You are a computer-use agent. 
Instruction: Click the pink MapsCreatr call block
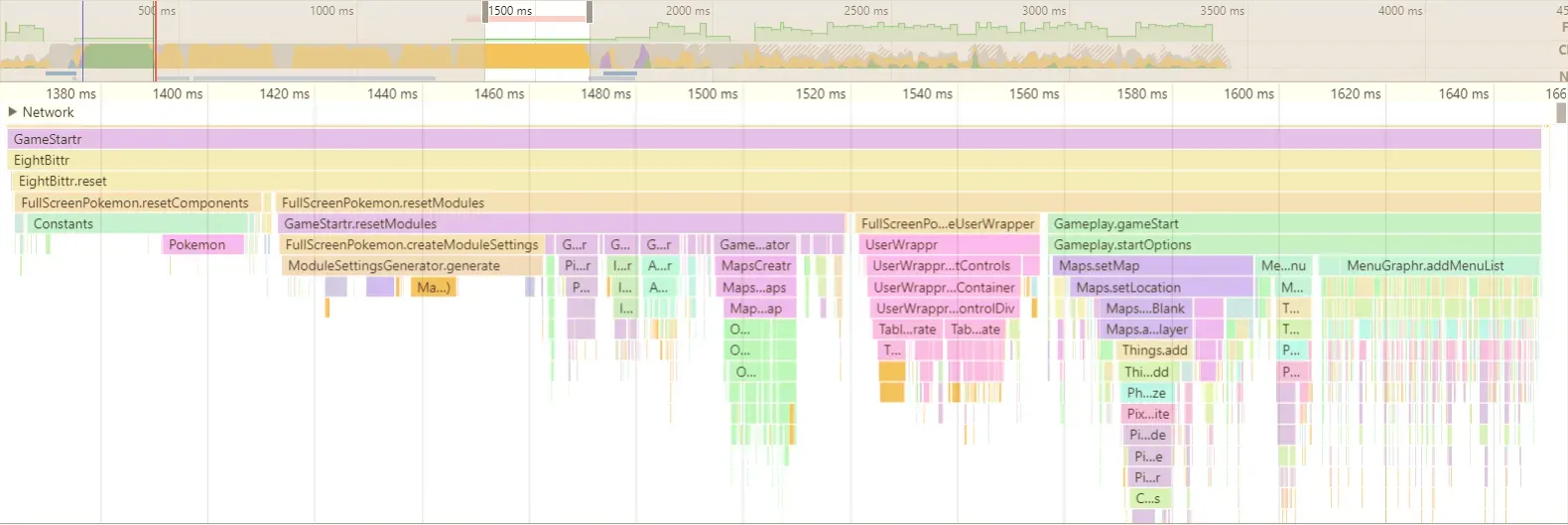pos(756,266)
